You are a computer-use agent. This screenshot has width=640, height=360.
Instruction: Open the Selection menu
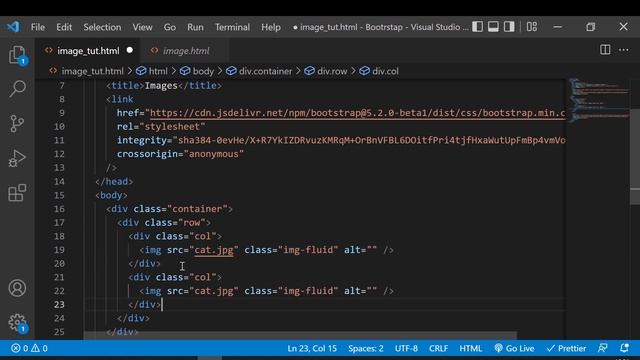click(102, 27)
